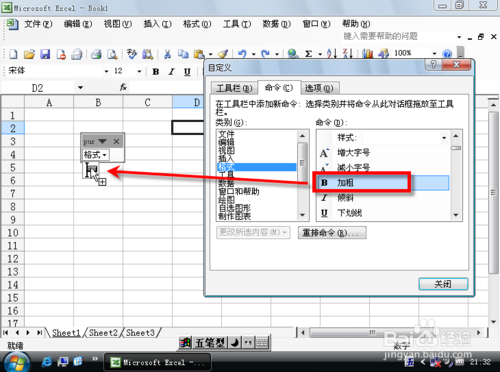
Task: Click the Microsoft Excel taskbar button
Action: pos(158,362)
